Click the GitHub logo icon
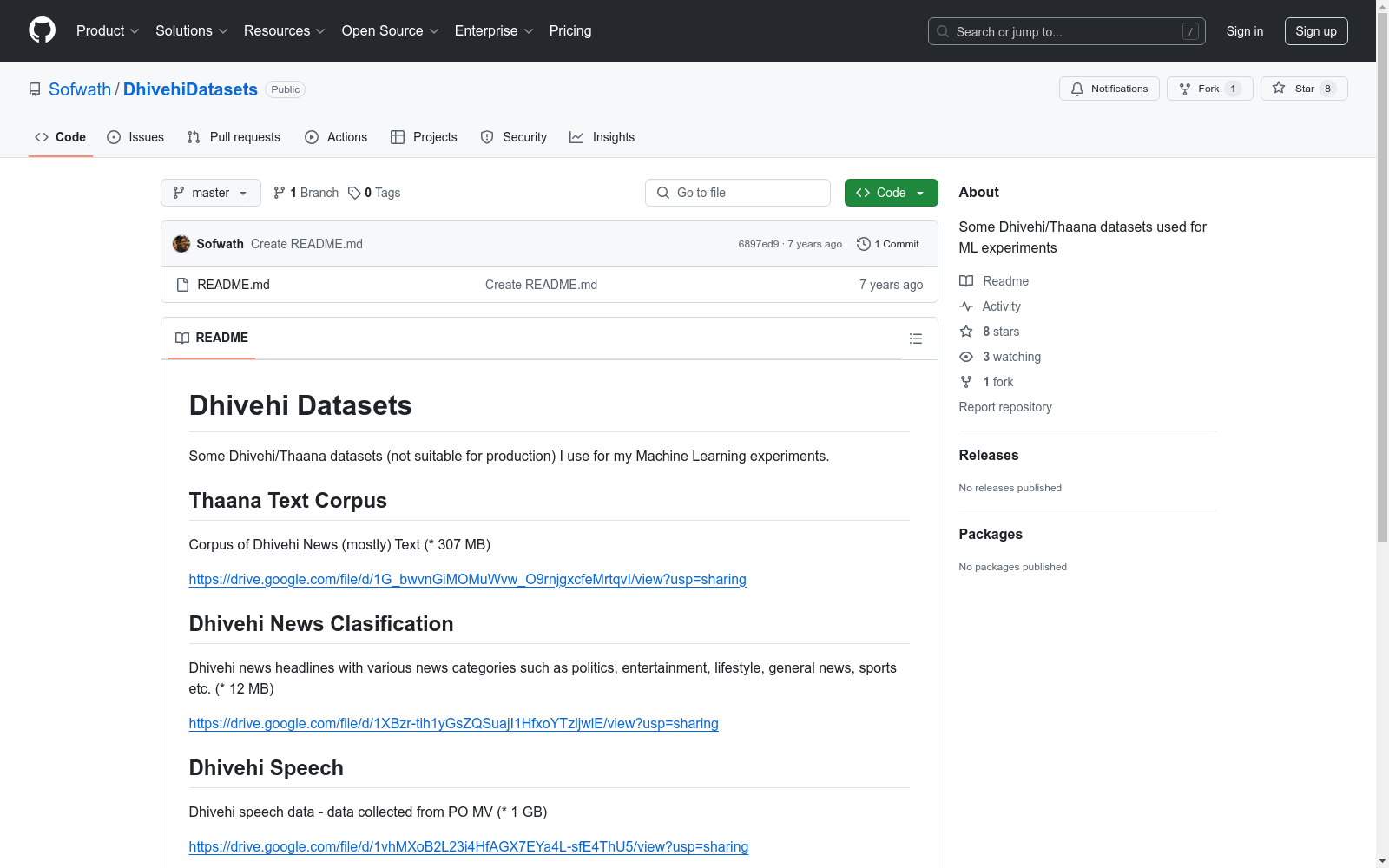Image resolution: width=1389 pixels, height=868 pixels. [42, 30]
